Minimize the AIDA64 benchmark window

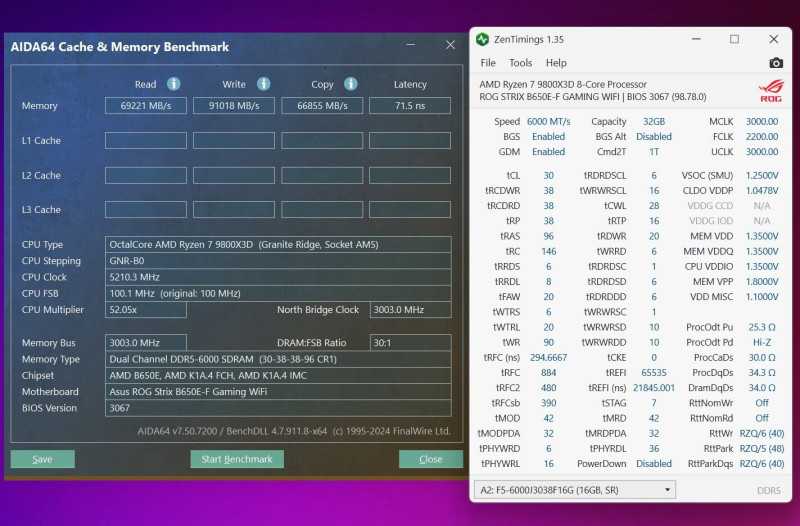[411, 45]
